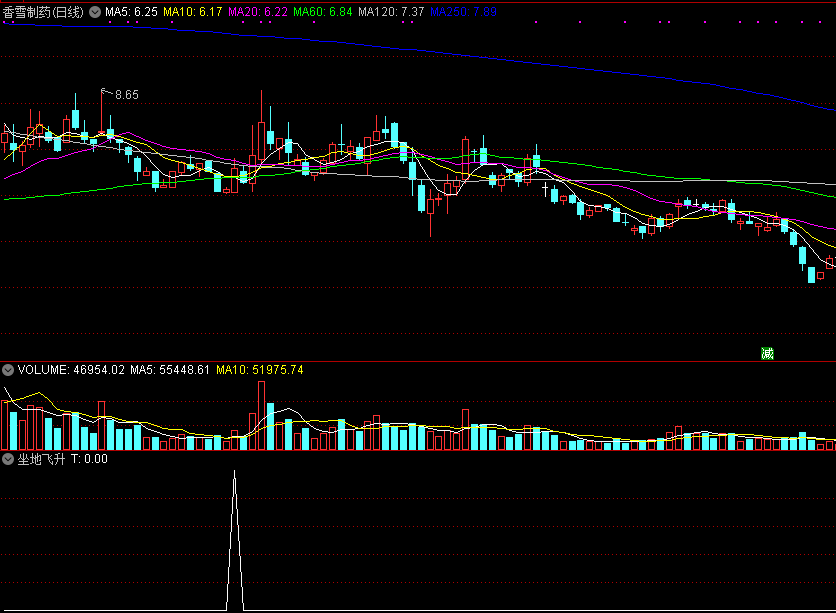Click the lowest cyan candlestick at far right
Screen dimensions: 836x613
pos(811,275)
